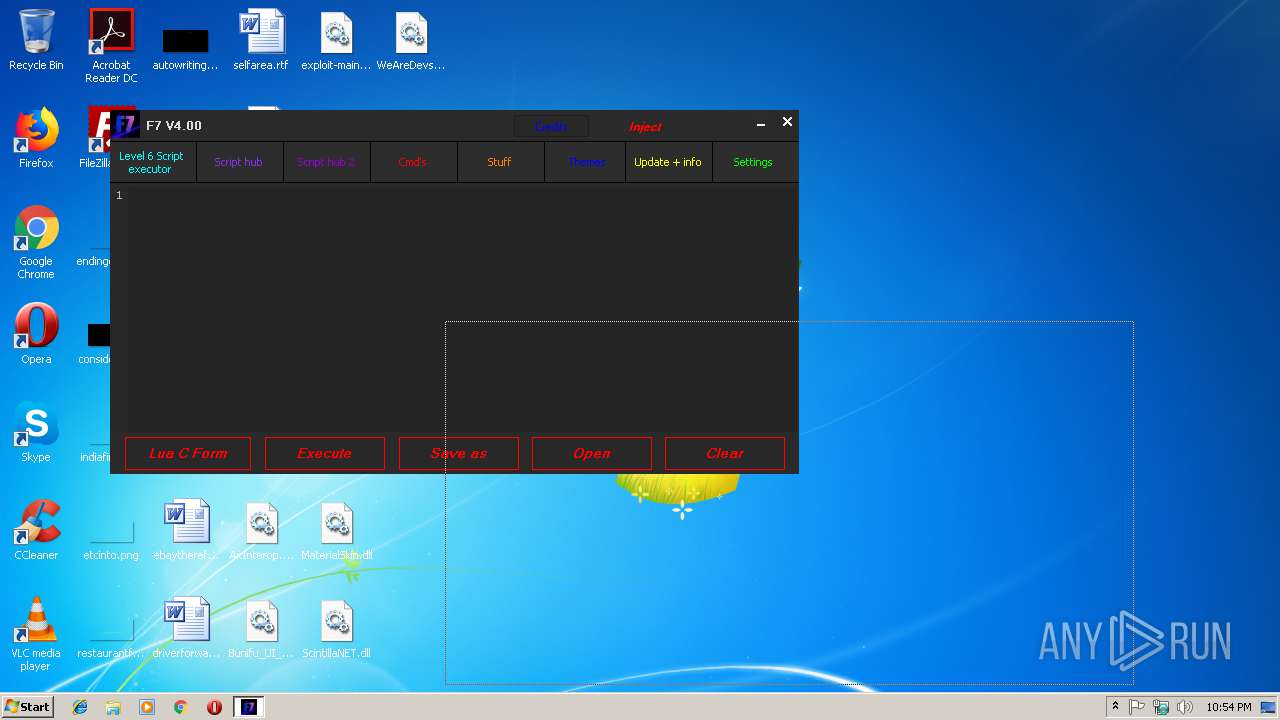Click the Credits button
Screen dimensions: 1280x720
coord(551,126)
